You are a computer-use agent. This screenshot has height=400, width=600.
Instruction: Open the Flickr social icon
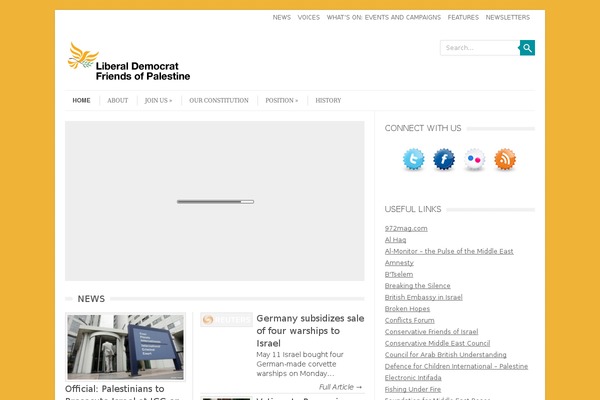click(x=474, y=159)
